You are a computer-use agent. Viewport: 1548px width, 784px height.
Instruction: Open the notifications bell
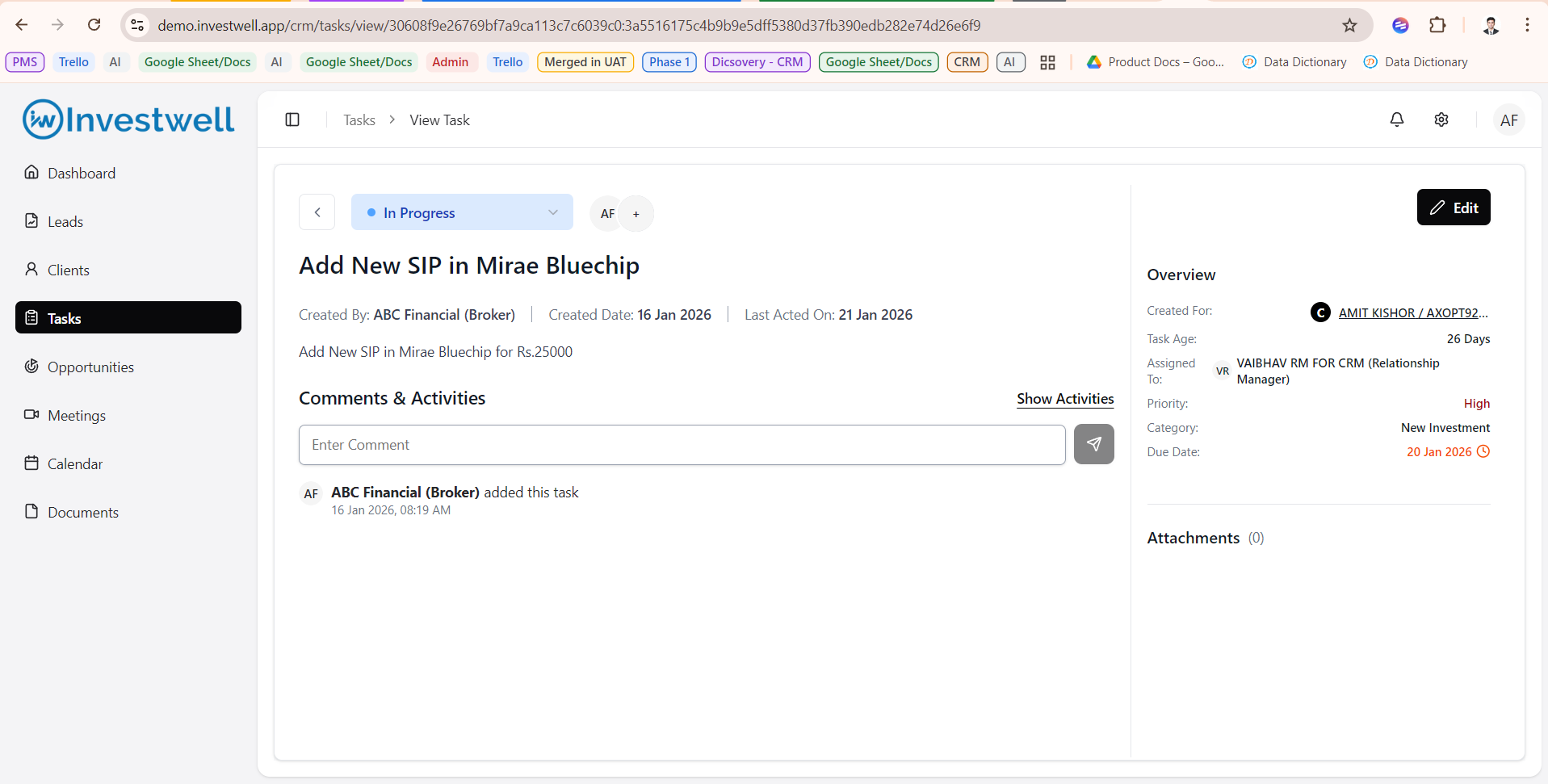[1397, 119]
